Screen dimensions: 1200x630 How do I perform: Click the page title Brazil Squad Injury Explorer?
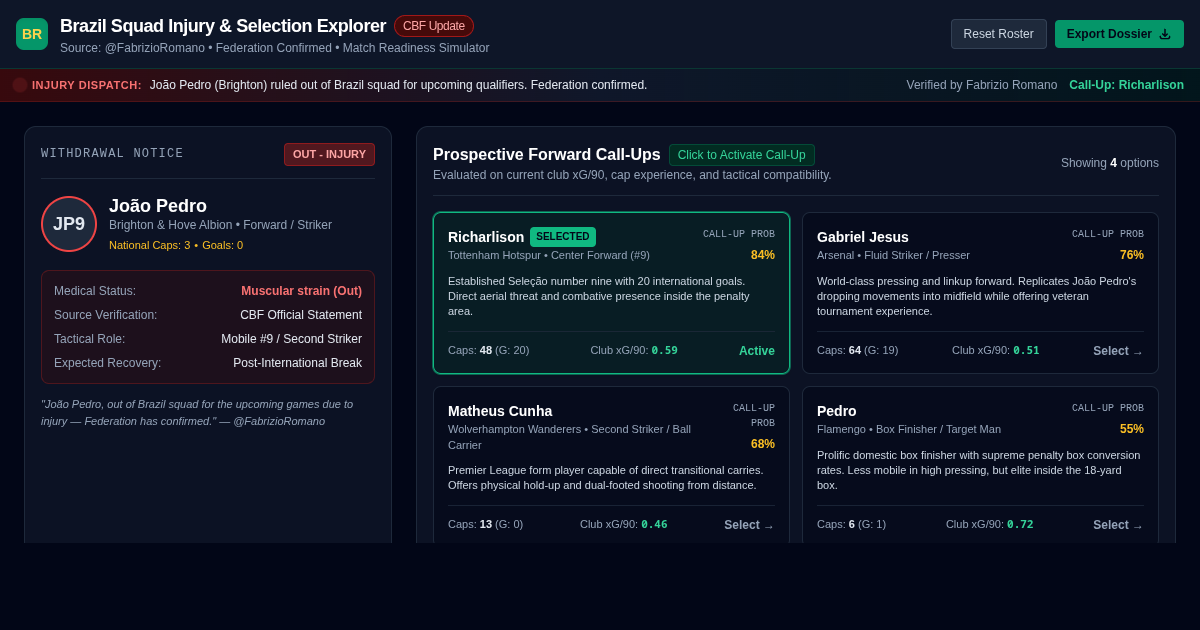(223, 26)
